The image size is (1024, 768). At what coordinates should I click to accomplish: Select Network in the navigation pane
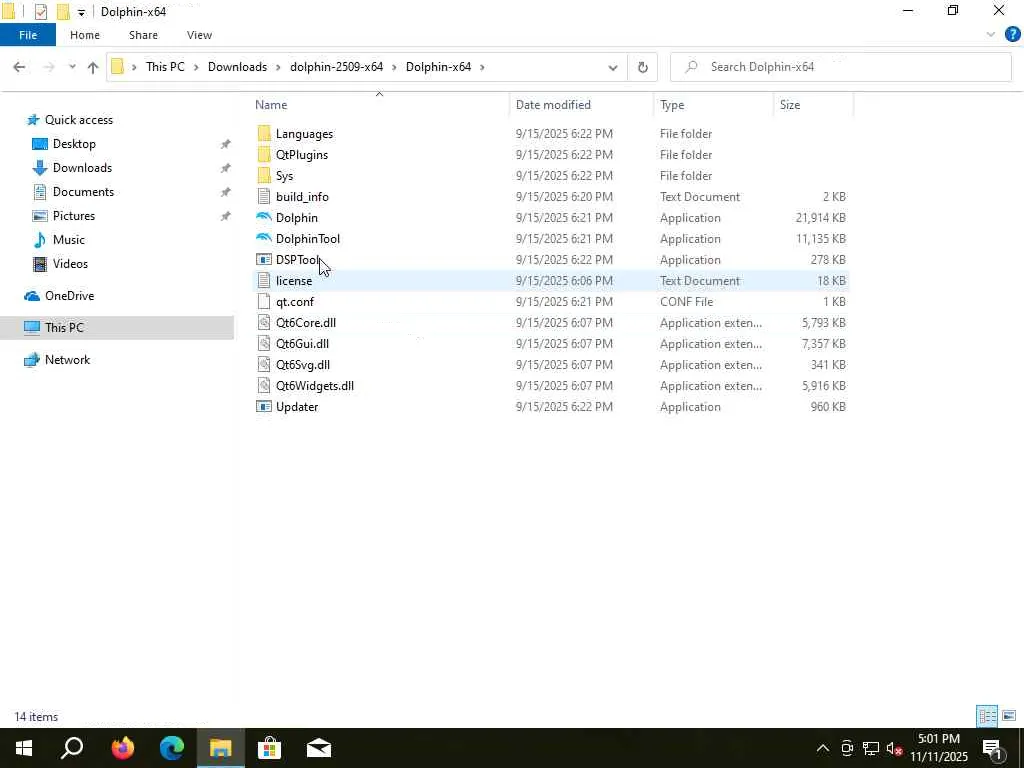tap(67, 360)
